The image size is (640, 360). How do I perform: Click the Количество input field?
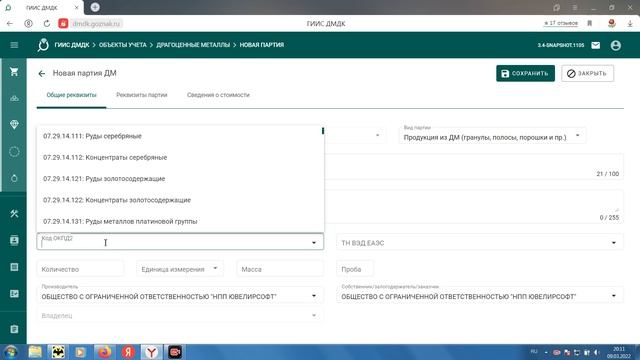click(80, 269)
